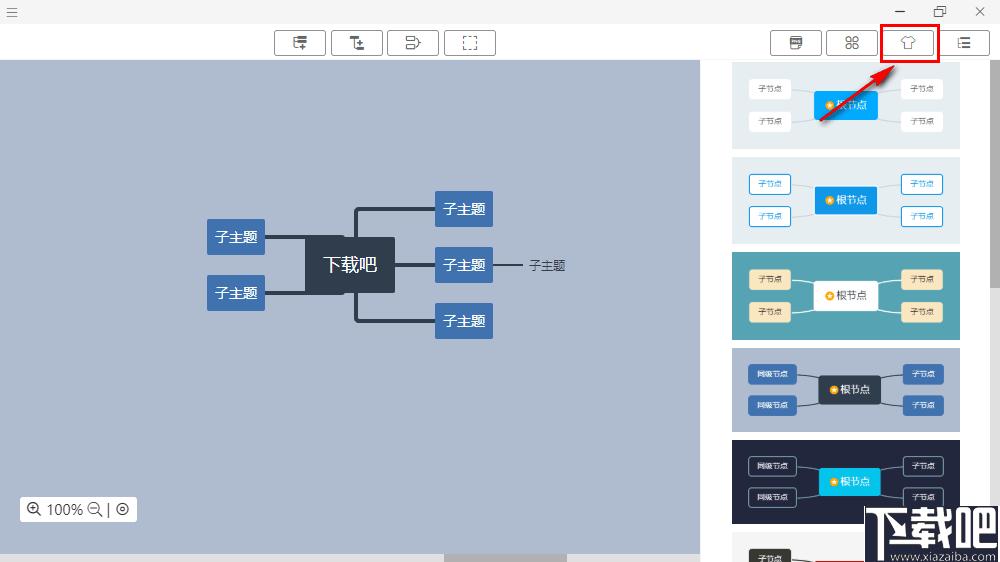
Task: Select the middle-right blue 子主题 node
Action: coord(464,265)
